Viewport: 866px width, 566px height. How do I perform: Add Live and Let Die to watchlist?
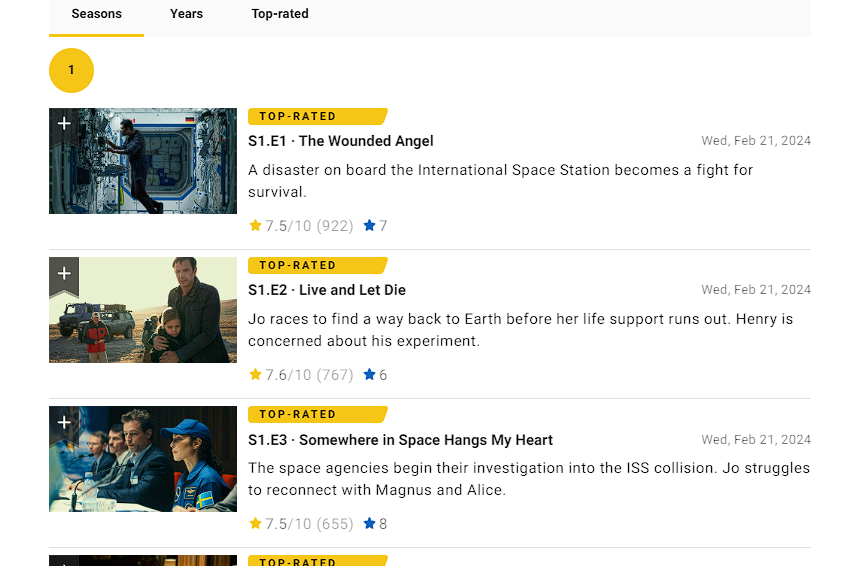(x=64, y=273)
